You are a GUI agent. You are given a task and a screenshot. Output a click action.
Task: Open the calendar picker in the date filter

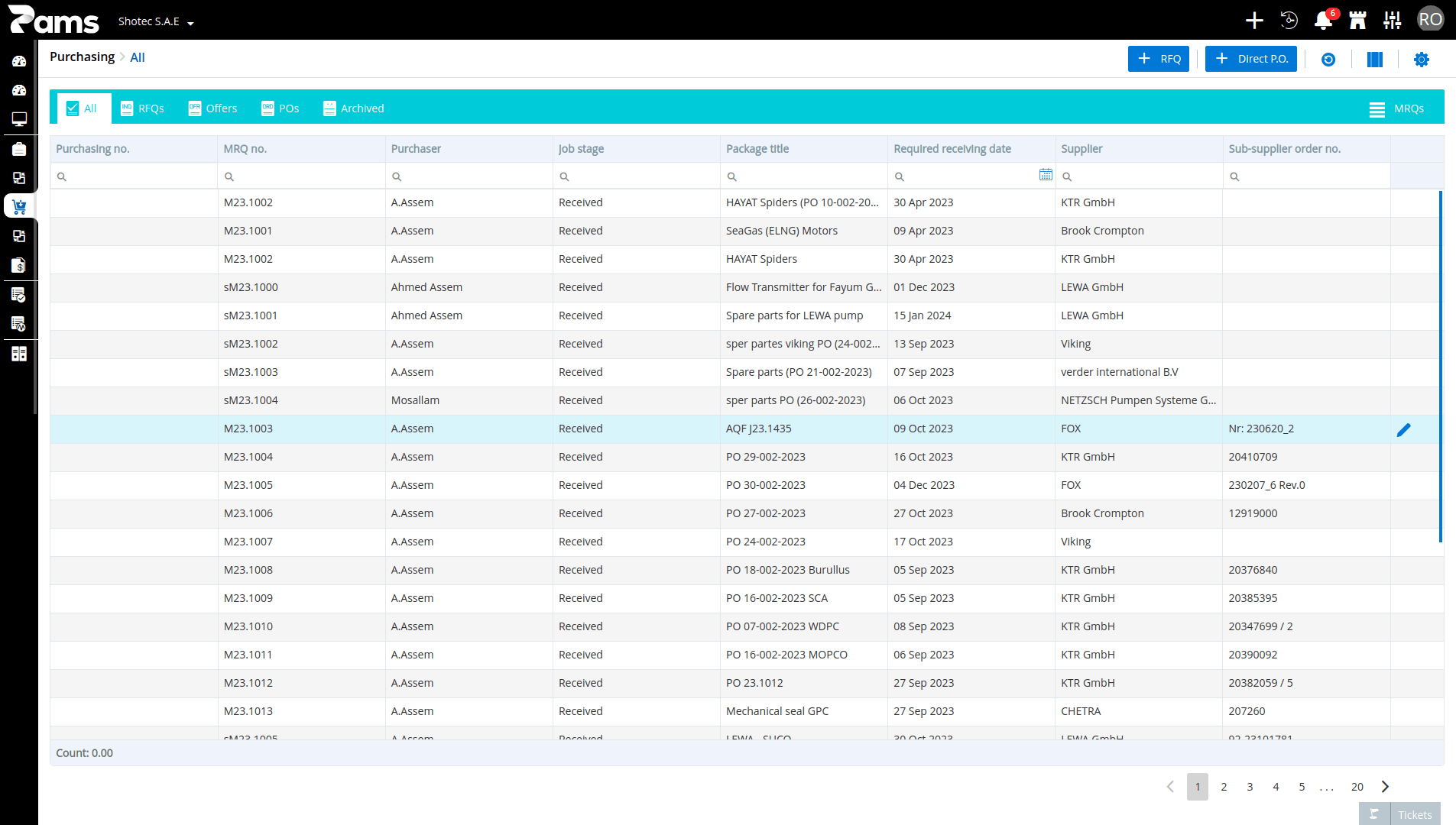1046,175
